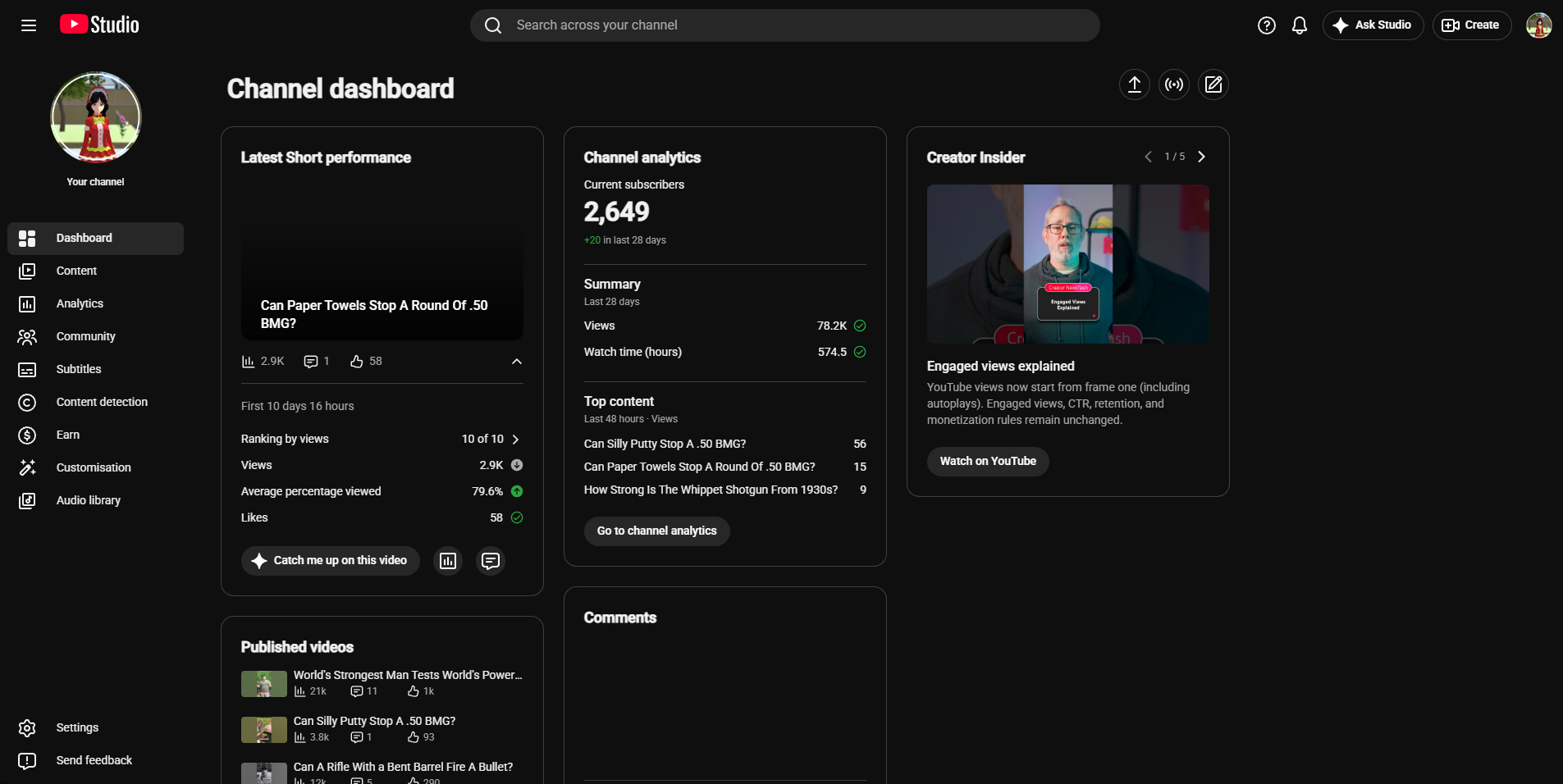Screen dimensions: 1563x784
Task: Click the Average percentage viewed row label
Action: tap(311, 491)
